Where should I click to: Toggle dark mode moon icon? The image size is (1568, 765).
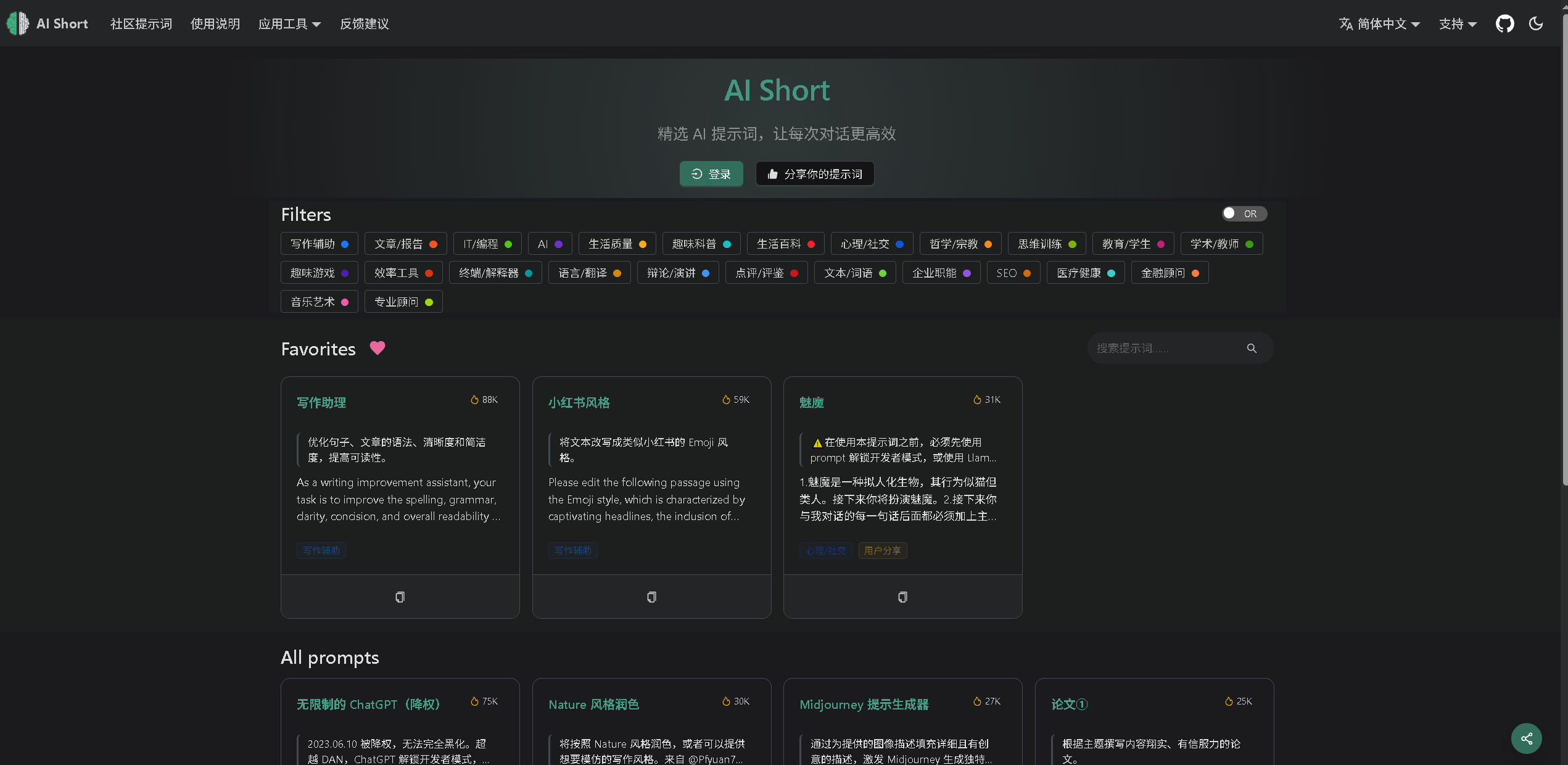point(1536,23)
